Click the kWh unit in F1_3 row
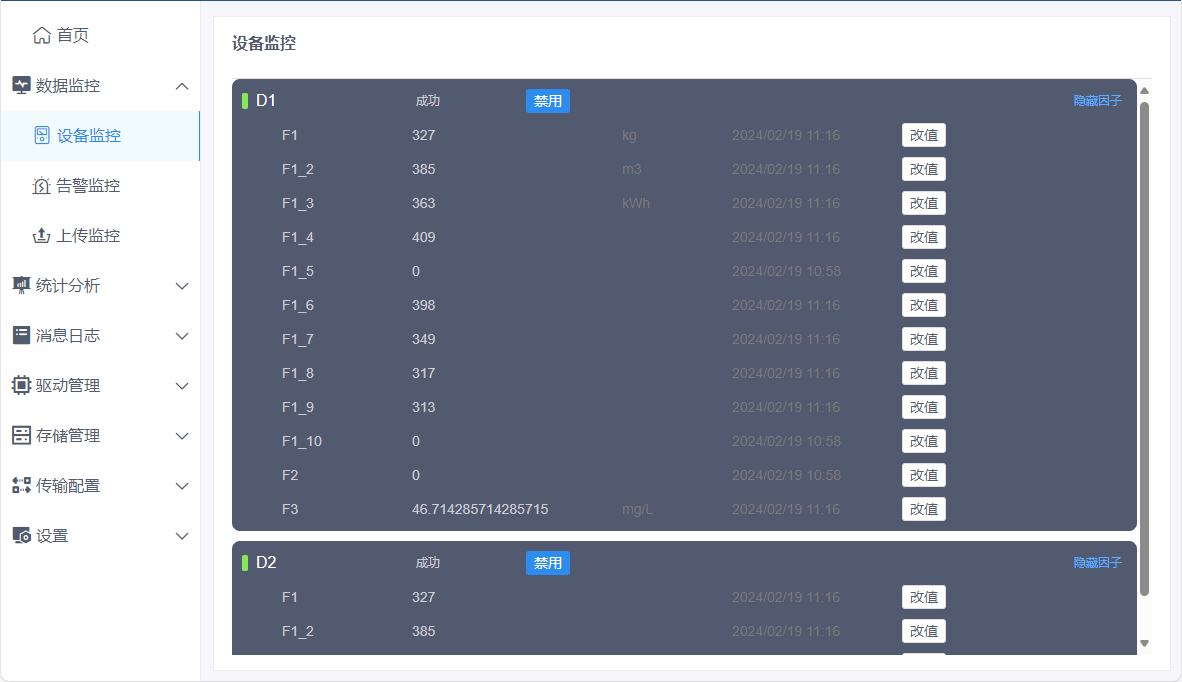The image size is (1182, 682). click(x=635, y=203)
